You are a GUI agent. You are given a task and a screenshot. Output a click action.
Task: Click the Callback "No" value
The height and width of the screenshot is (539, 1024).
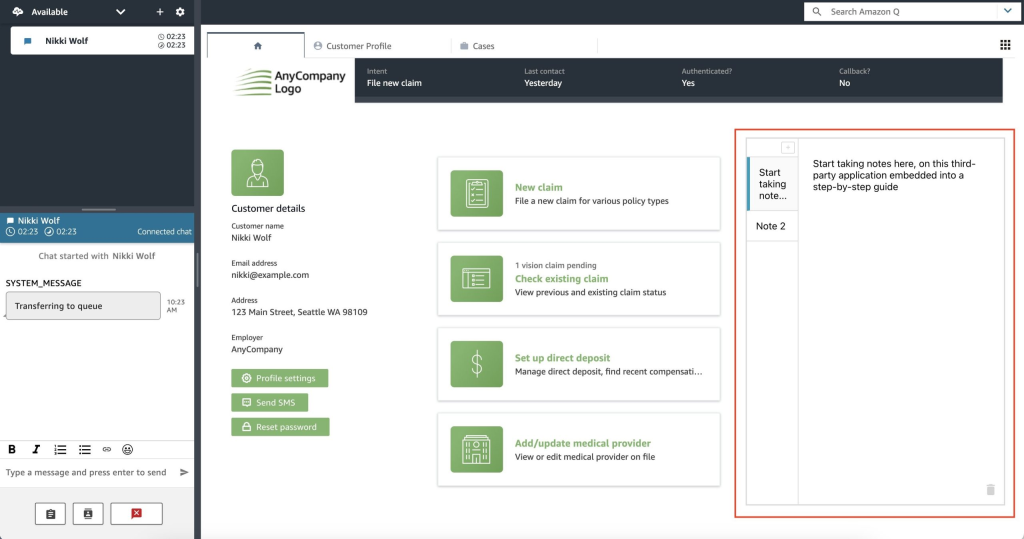click(x=844, y=83)
